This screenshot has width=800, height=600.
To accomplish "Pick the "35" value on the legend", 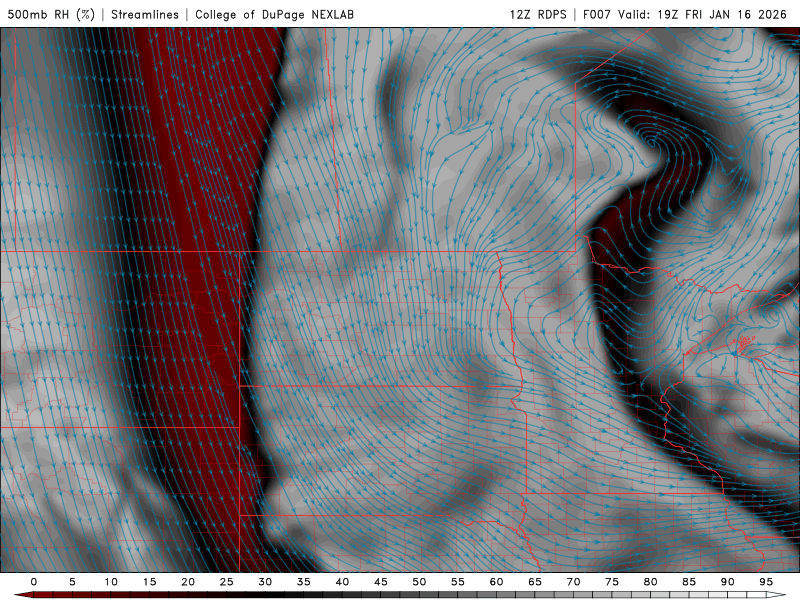I will pyautogui.click(x=303, y=582).
